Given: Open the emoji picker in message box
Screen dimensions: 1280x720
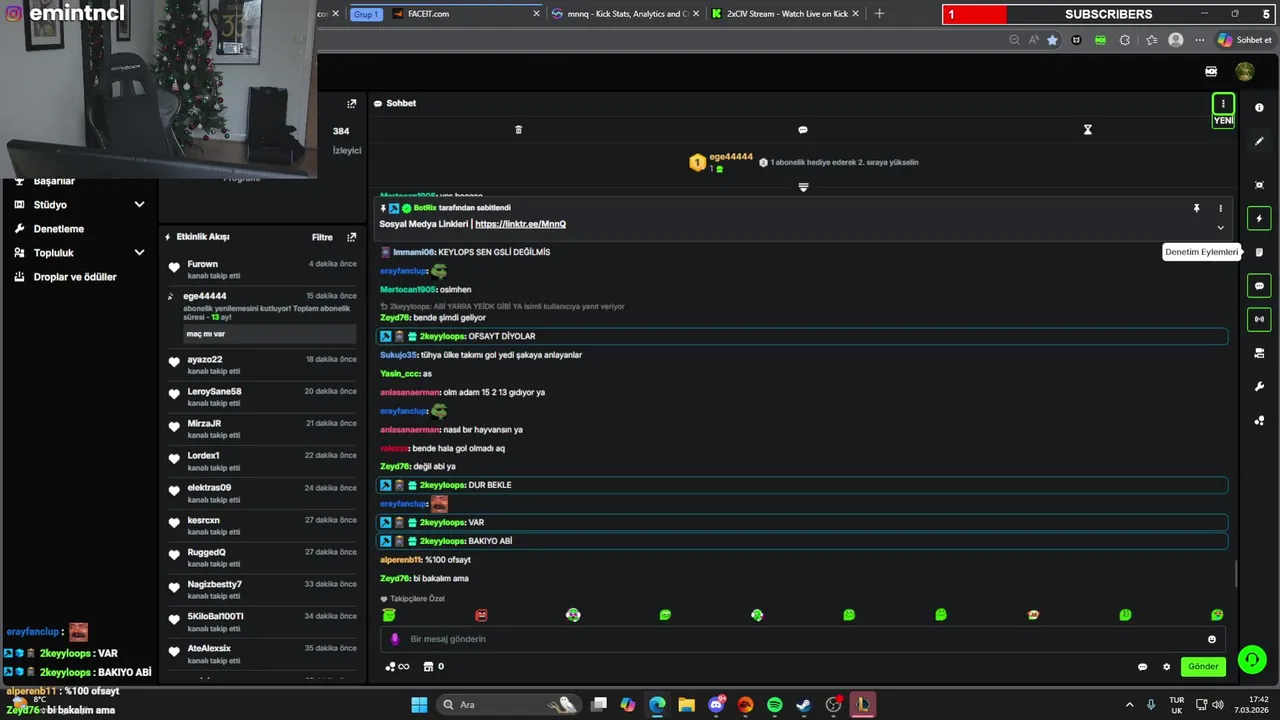Looking at the screenshot, I should tap(1212, 639).
